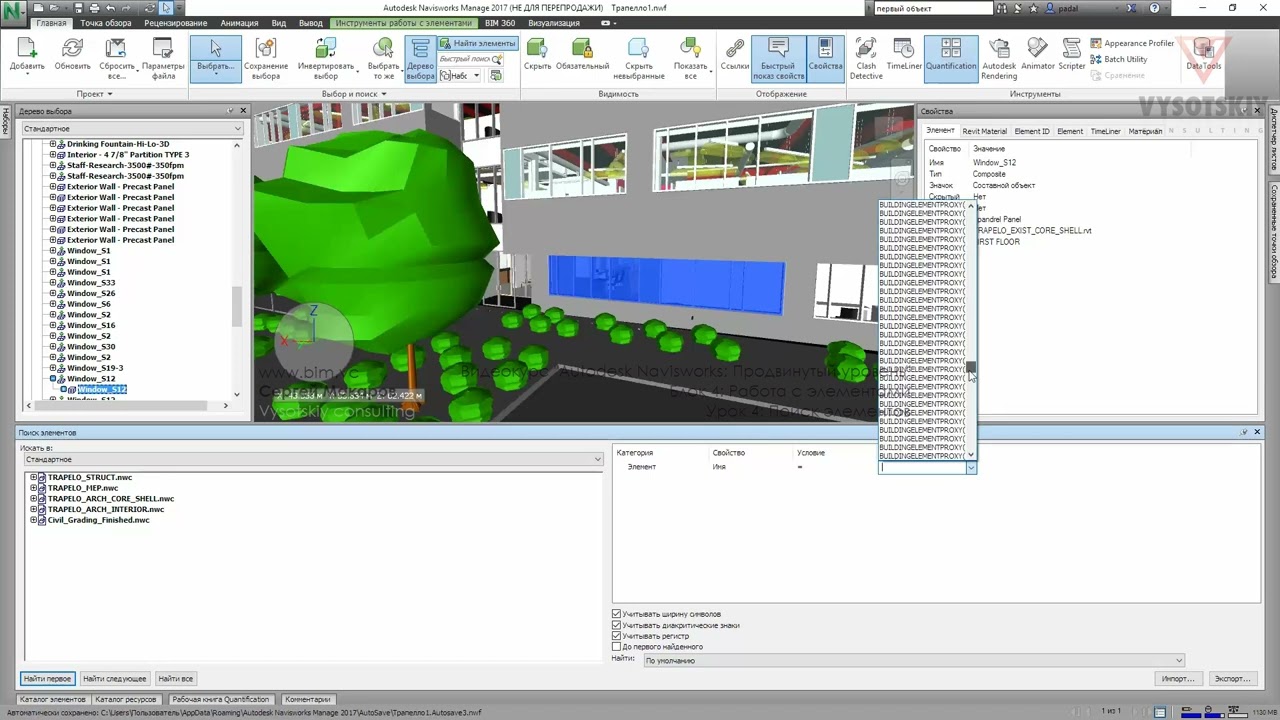Click the Выбрать то же icon
This screenshot has height=720, width=1280.
(384, 59)
